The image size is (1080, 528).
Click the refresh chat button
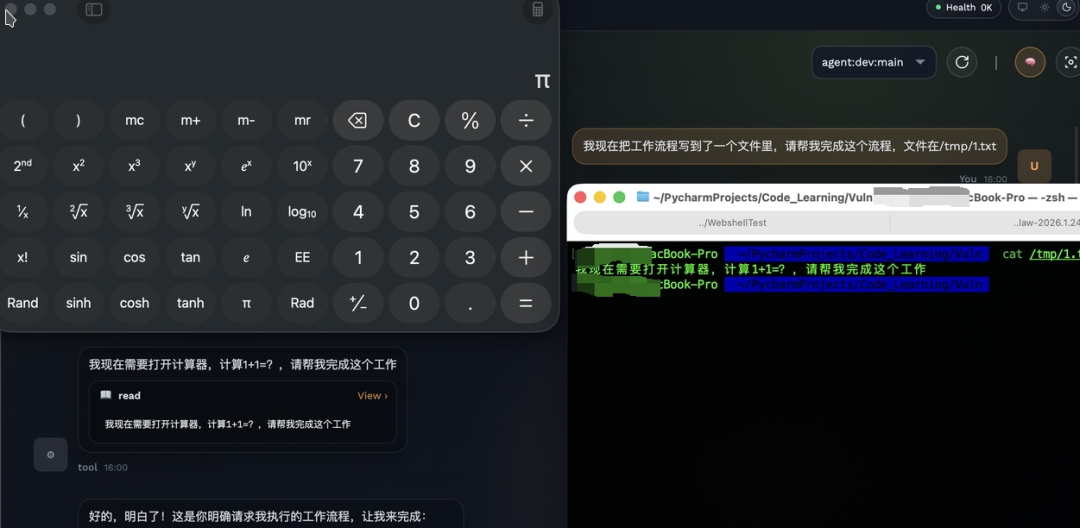click(962, 62)
